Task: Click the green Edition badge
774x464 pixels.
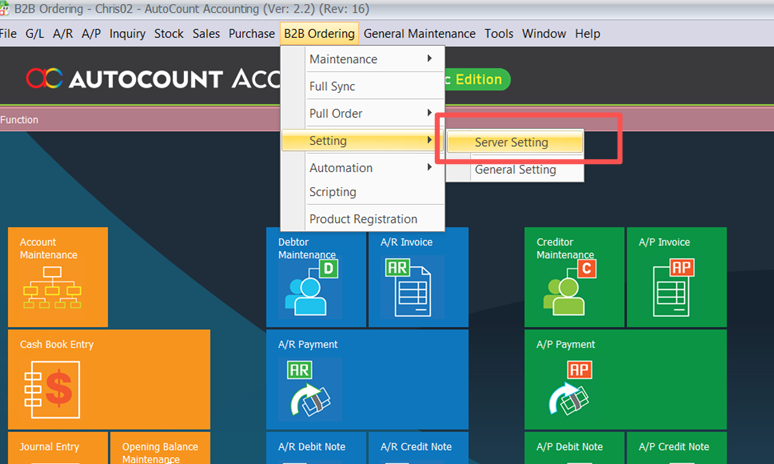Action: click(x=477, y=79)
